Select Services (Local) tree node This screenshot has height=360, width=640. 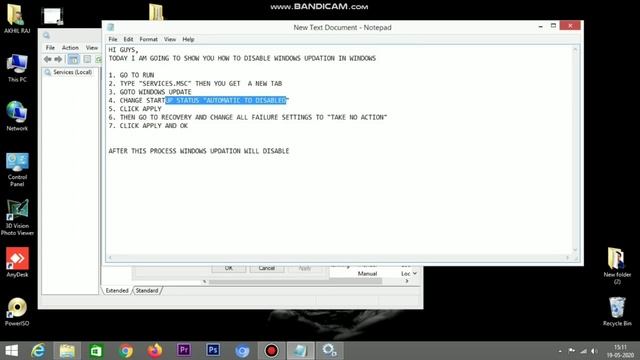click(x=69, y=72)
